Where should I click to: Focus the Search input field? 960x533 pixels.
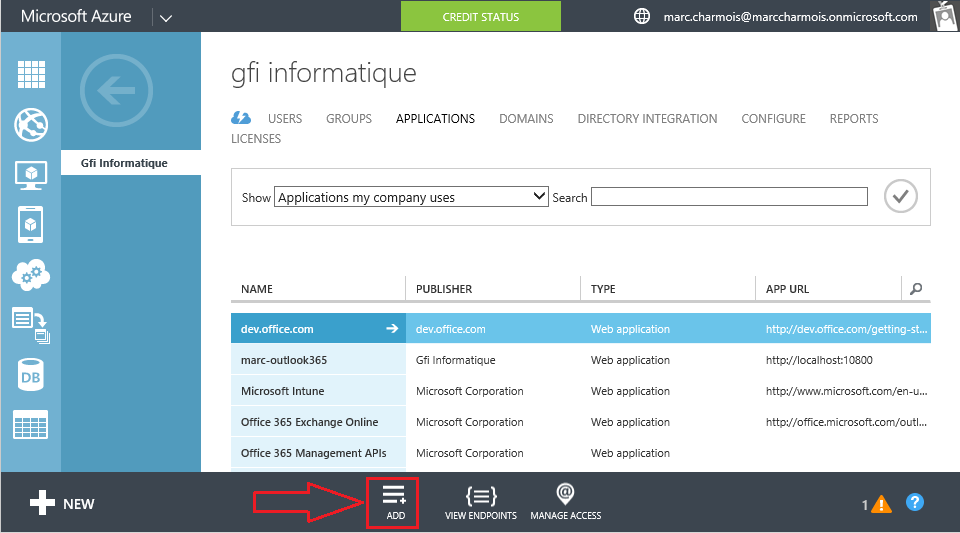(x=729, y=197)
